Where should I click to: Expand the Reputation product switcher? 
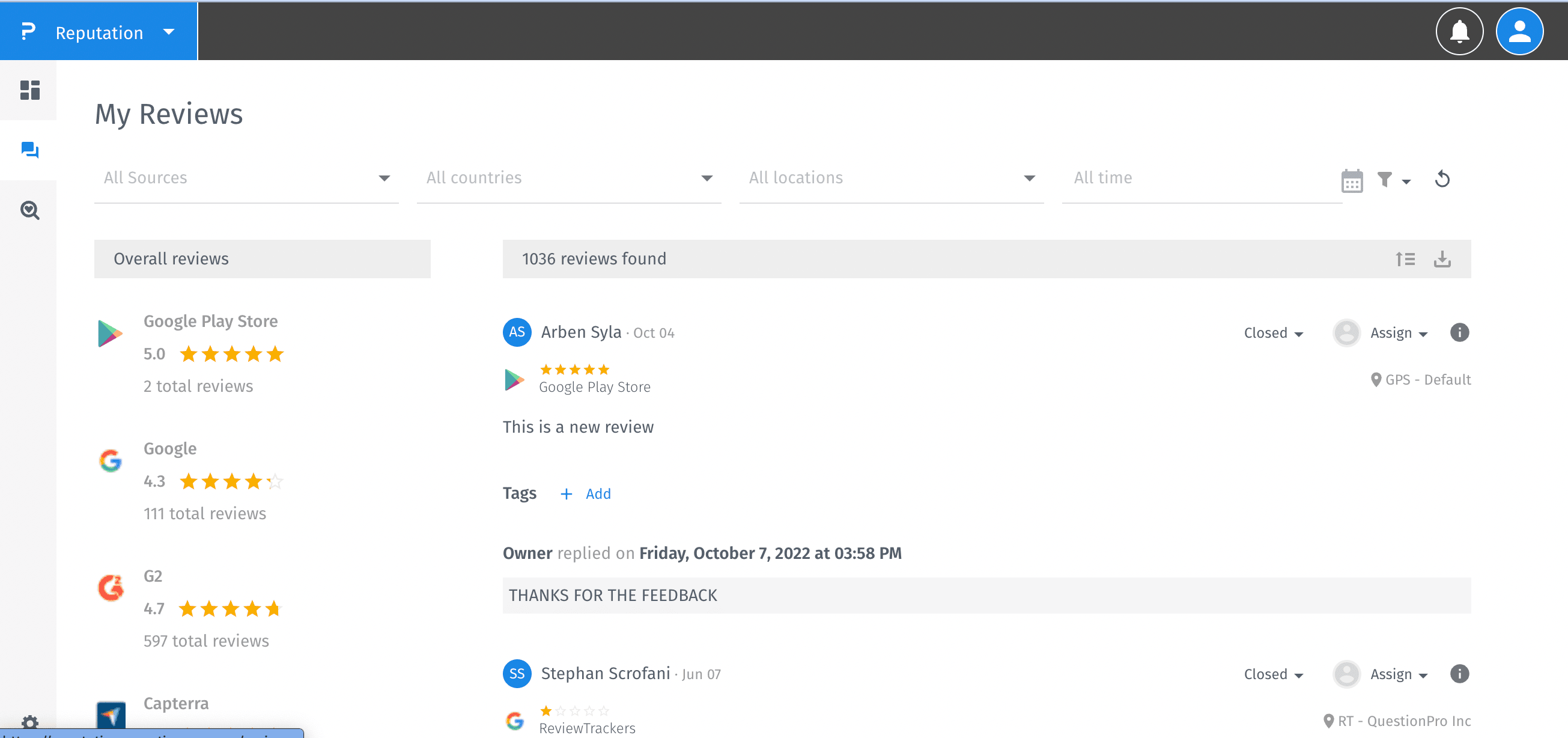coord(169,32)
